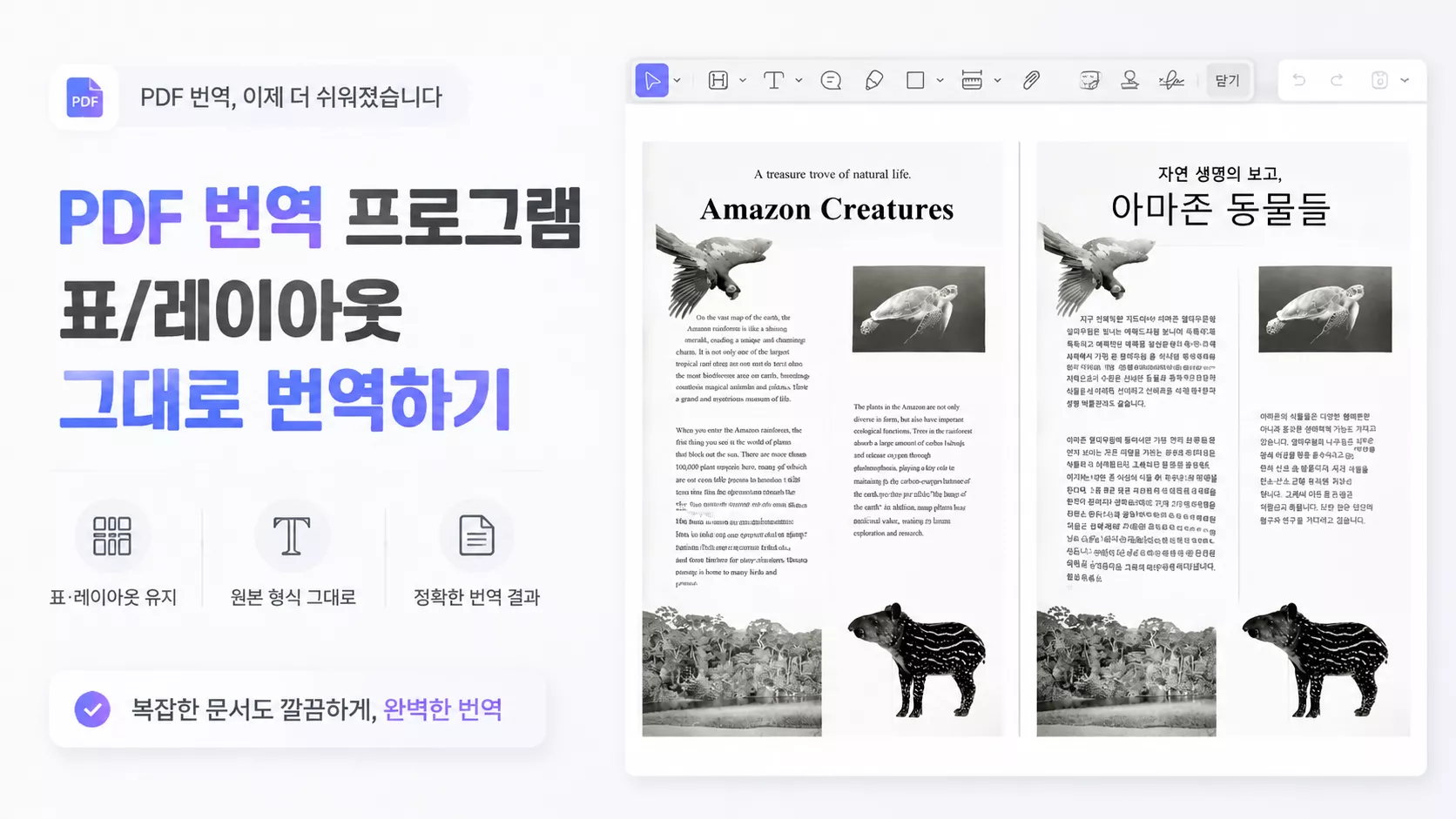
Task: Select the pencil drawing tool
Action: (874, 80)
